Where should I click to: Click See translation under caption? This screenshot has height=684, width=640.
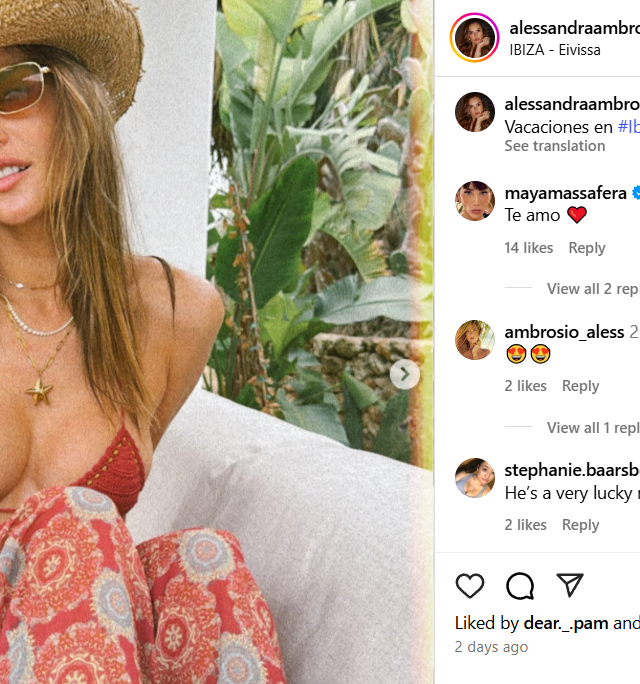pos(554,146)
